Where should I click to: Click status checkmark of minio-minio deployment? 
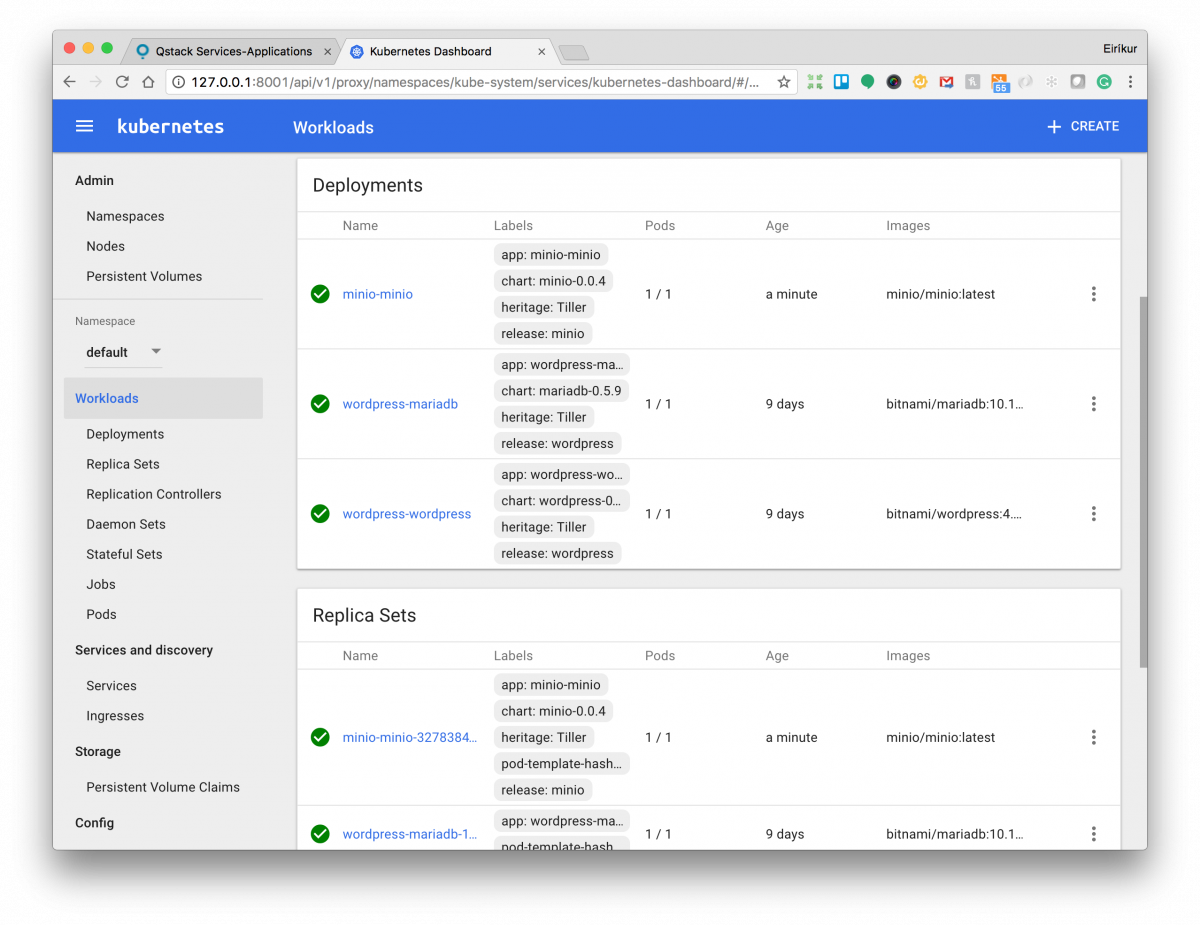[320, 294]
